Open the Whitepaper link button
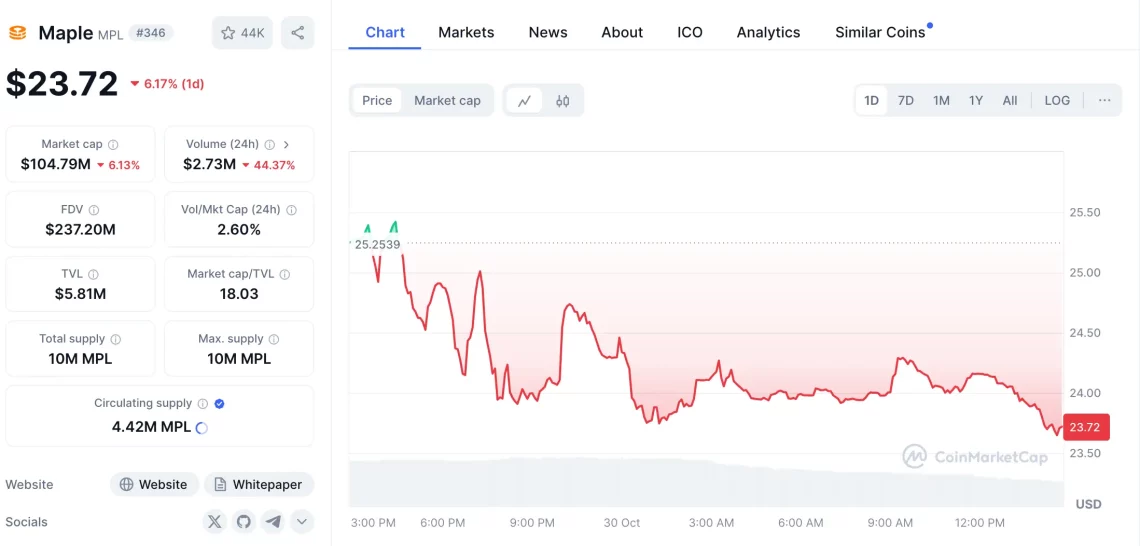The height and width of the screenshot is (546, 1140). pyautogui.click(x=259, y=484)
